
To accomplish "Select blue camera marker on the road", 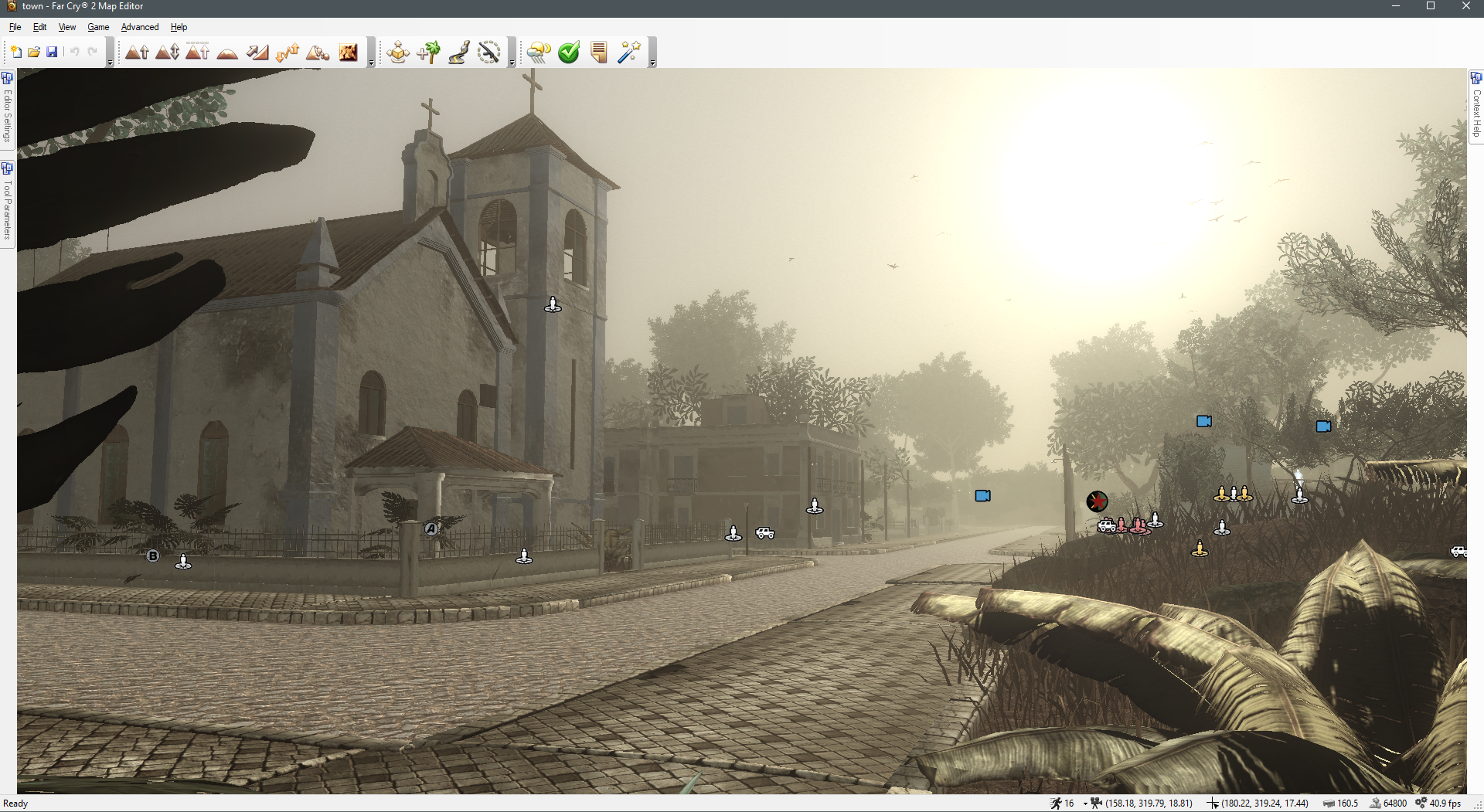I will pyautogui.click(x=982, y=496).
